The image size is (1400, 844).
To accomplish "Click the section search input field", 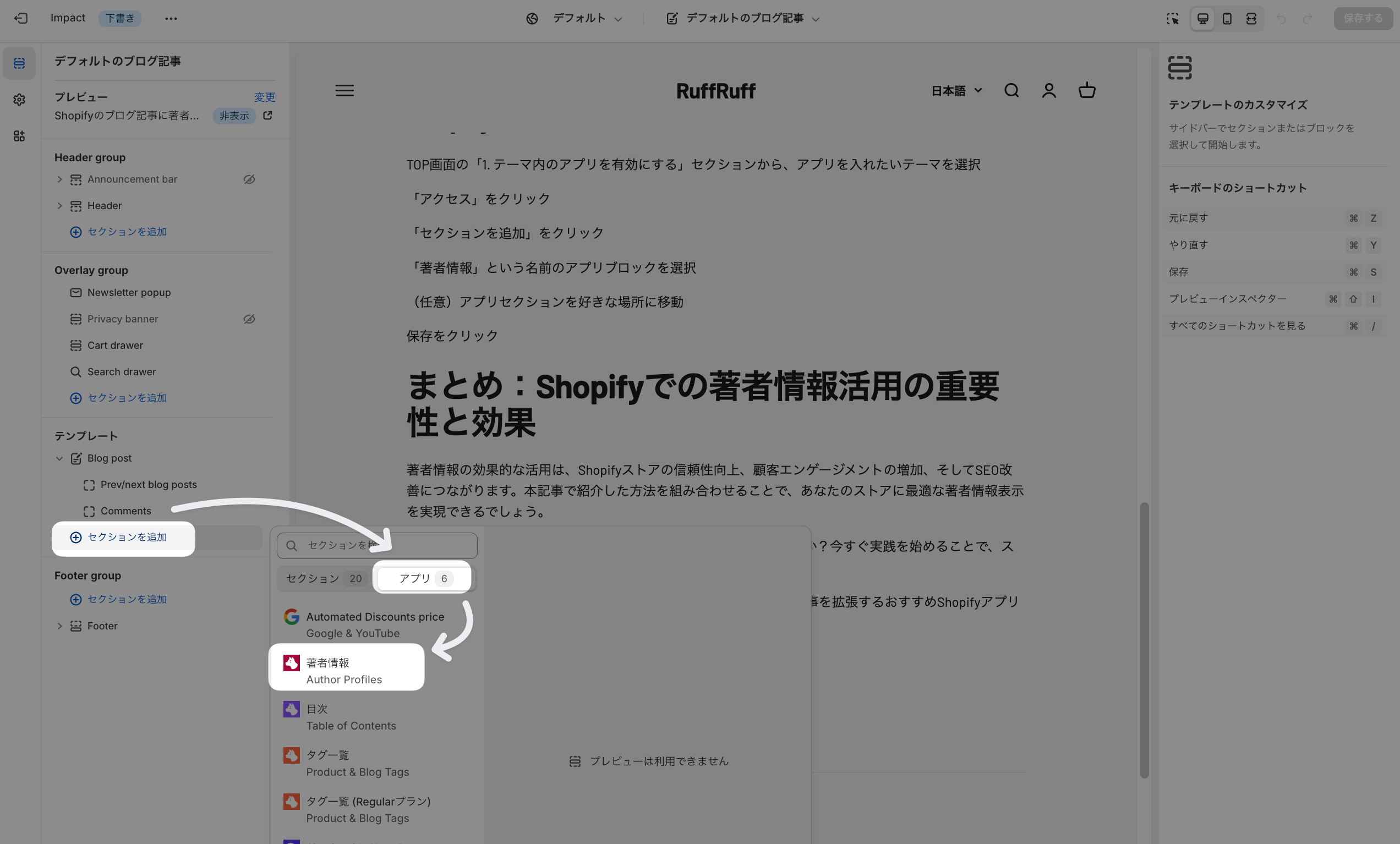I will 378,546.
